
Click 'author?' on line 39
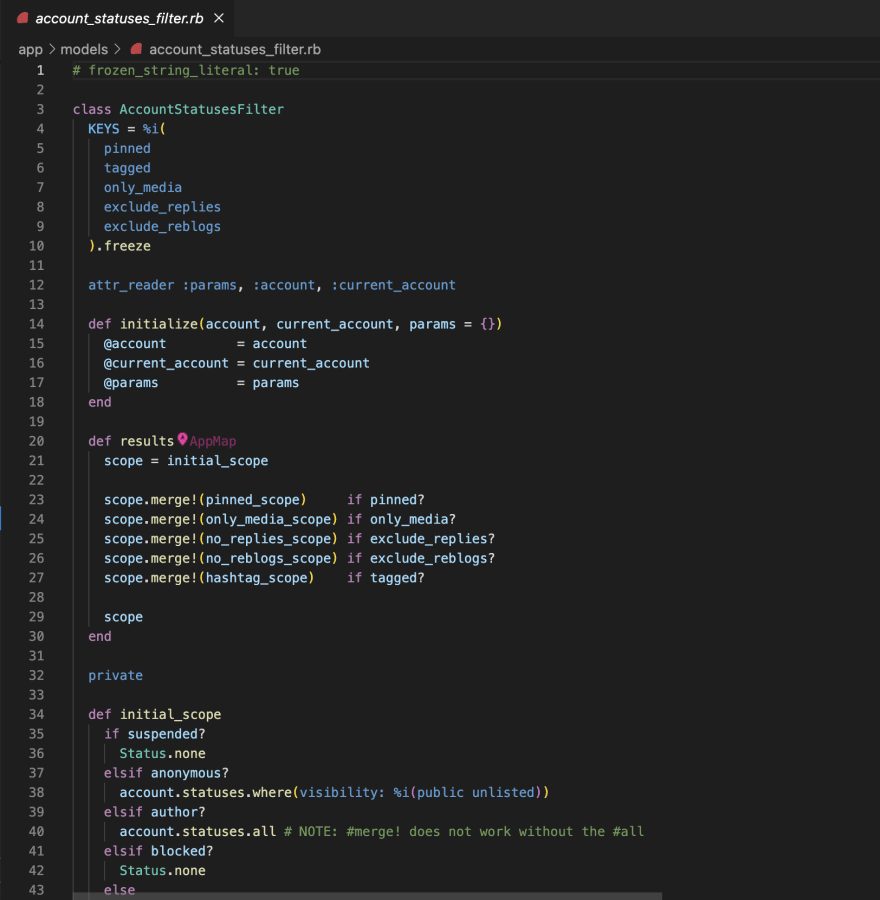[x=178, y=812]
